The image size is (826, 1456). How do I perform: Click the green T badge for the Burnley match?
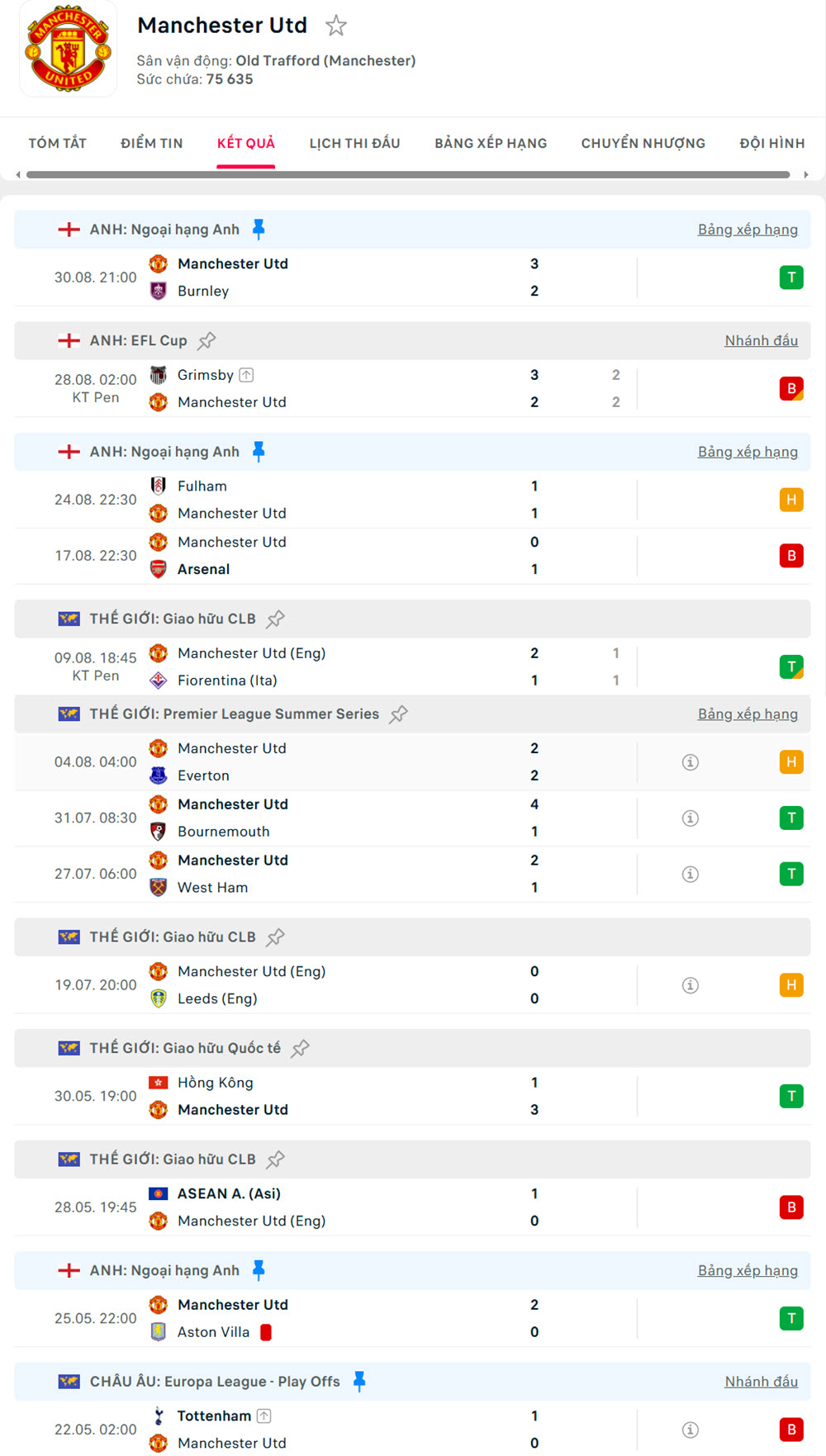[x=791, y=277]
